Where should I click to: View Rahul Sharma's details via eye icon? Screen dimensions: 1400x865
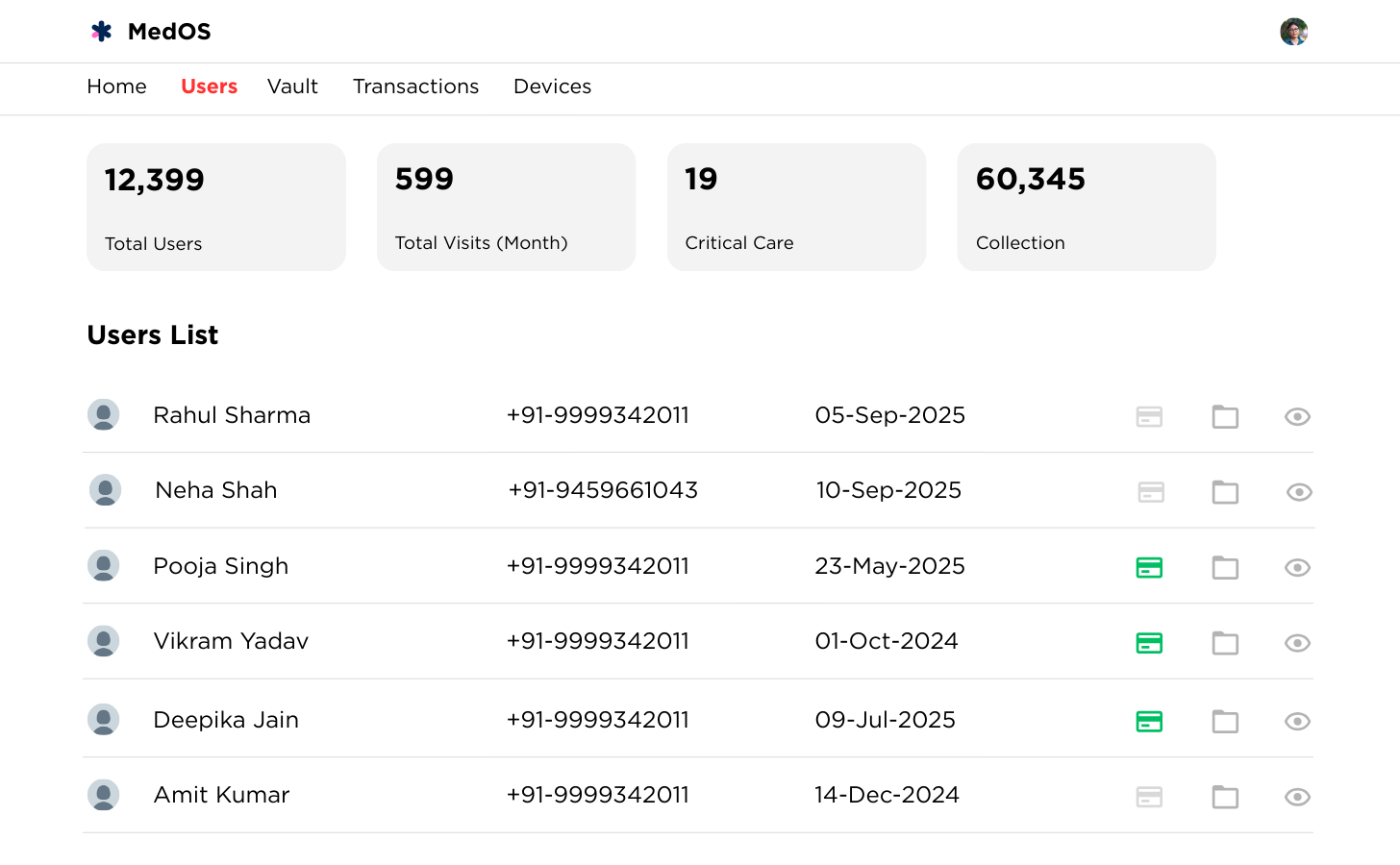pos(1297,416)
